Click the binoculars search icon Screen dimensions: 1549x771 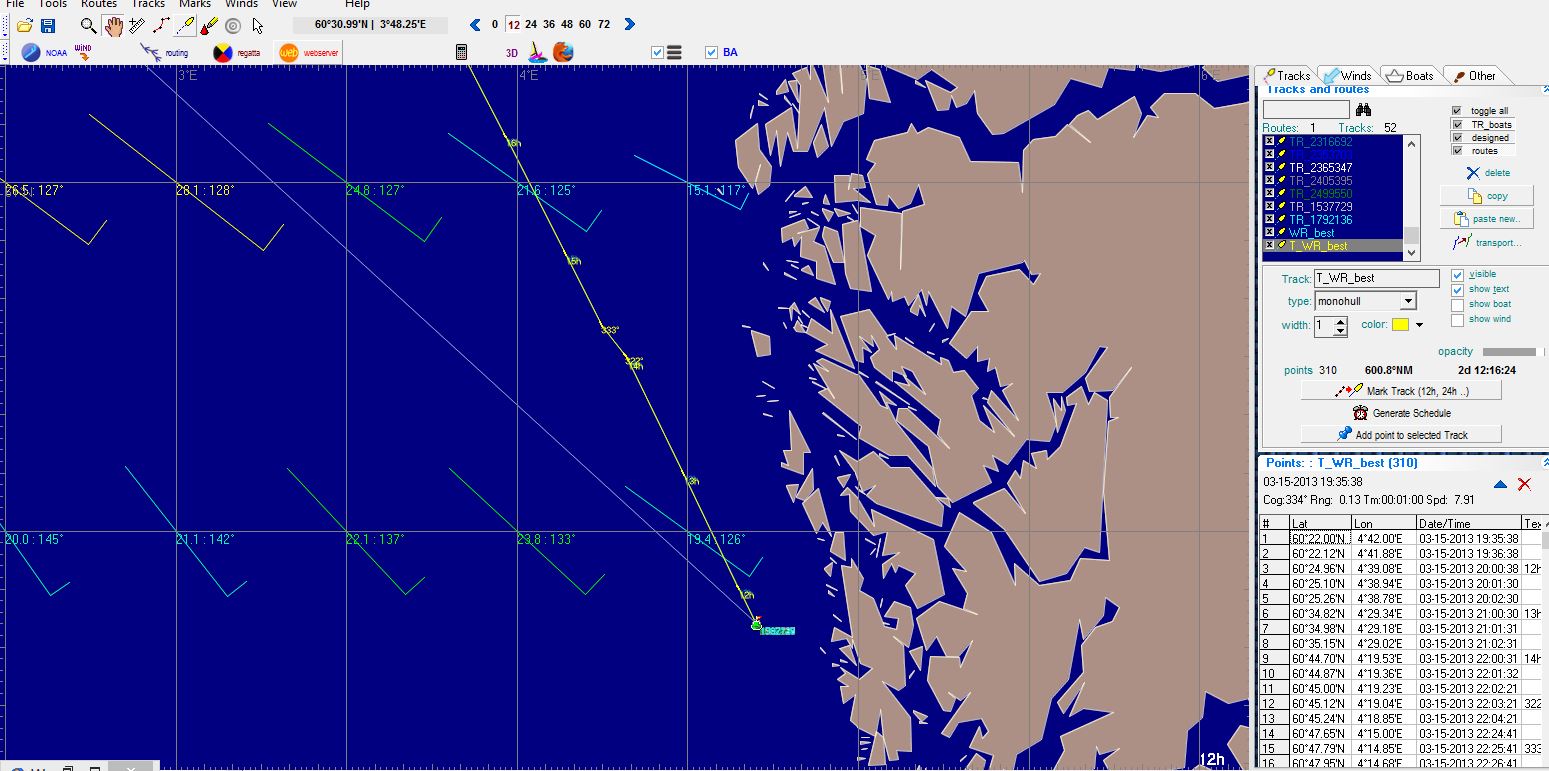1363,110
